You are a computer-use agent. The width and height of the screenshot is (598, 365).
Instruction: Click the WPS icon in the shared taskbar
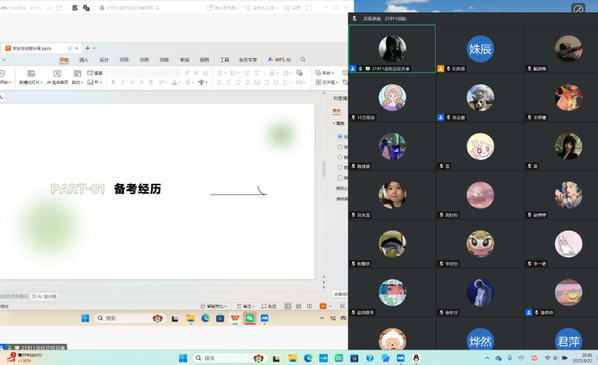[x=235, y=318]
